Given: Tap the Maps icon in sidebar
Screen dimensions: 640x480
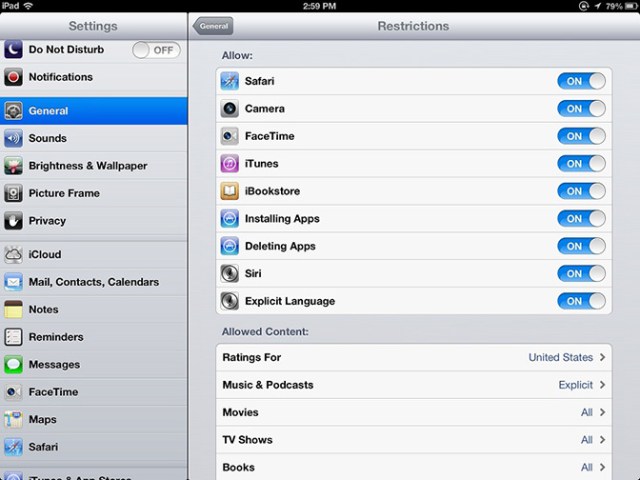Looking at the screenshot, I should pyautogui.click(x=13, y=420).
